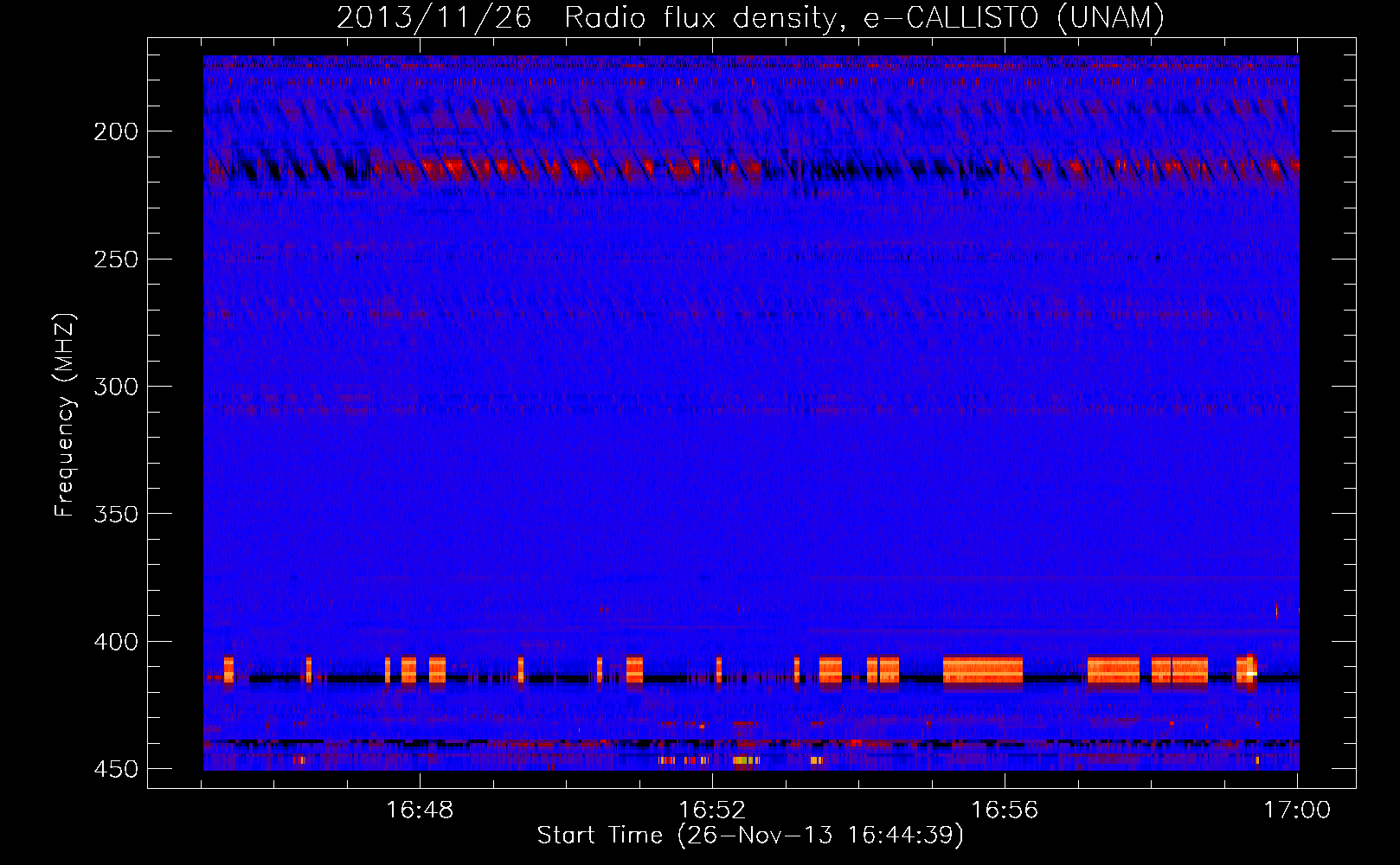Click the 200 frequency tick label
Screen dimensions: 1400x865
coord(115,131)
